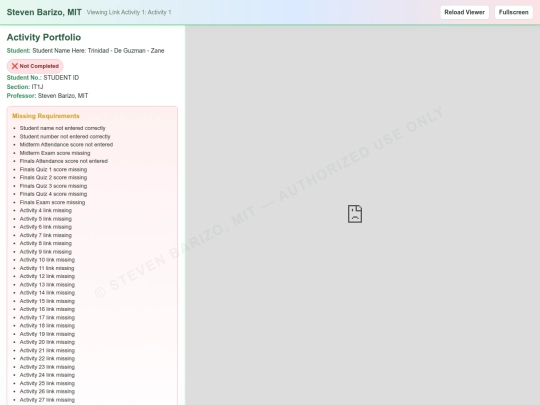This screenshot has height=405, width=540.
Task: Click 'Finals Quiz 1 score missing' item
Action: [53, 169]
